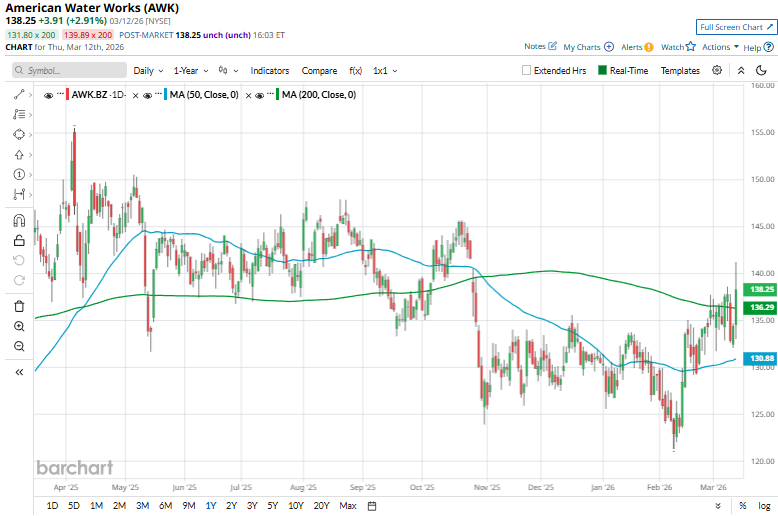Remove the MA (50, Close, 0) indicator
778x516 pixels.
pos(248,95)
